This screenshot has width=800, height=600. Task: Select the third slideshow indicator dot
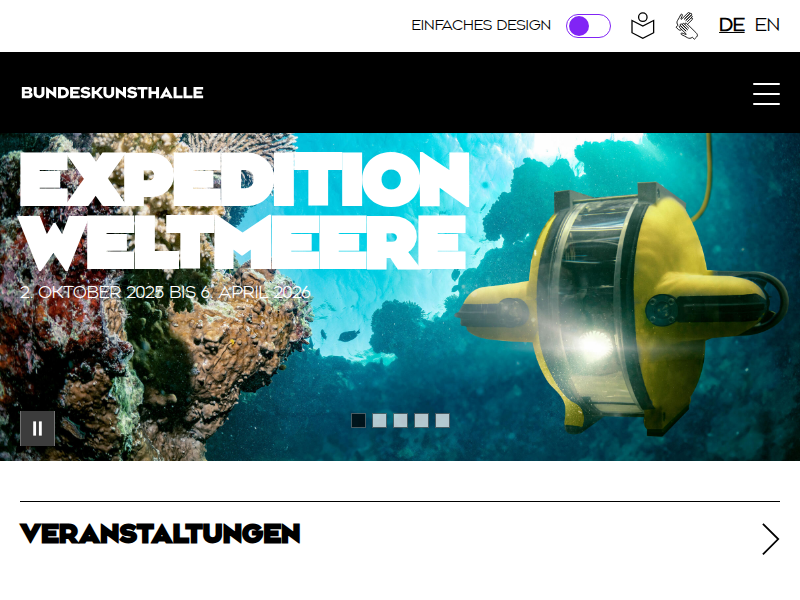click(401, 420)
